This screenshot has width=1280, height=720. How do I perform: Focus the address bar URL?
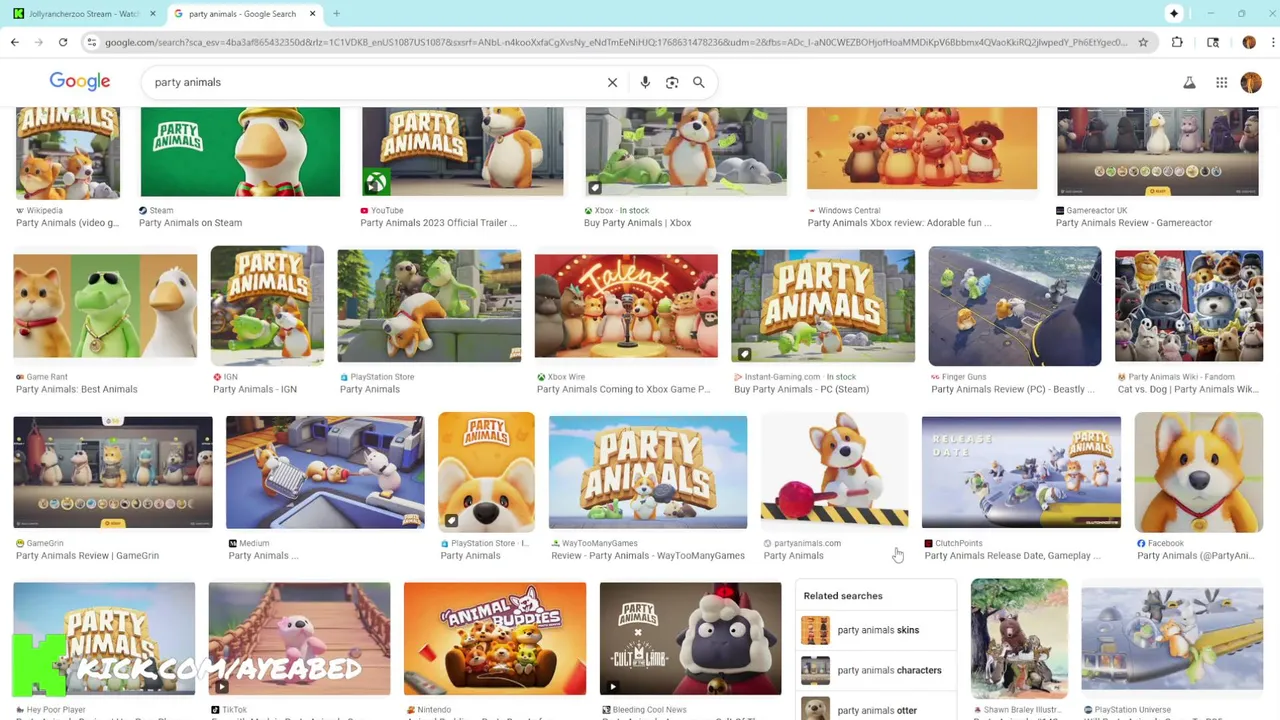615,42
